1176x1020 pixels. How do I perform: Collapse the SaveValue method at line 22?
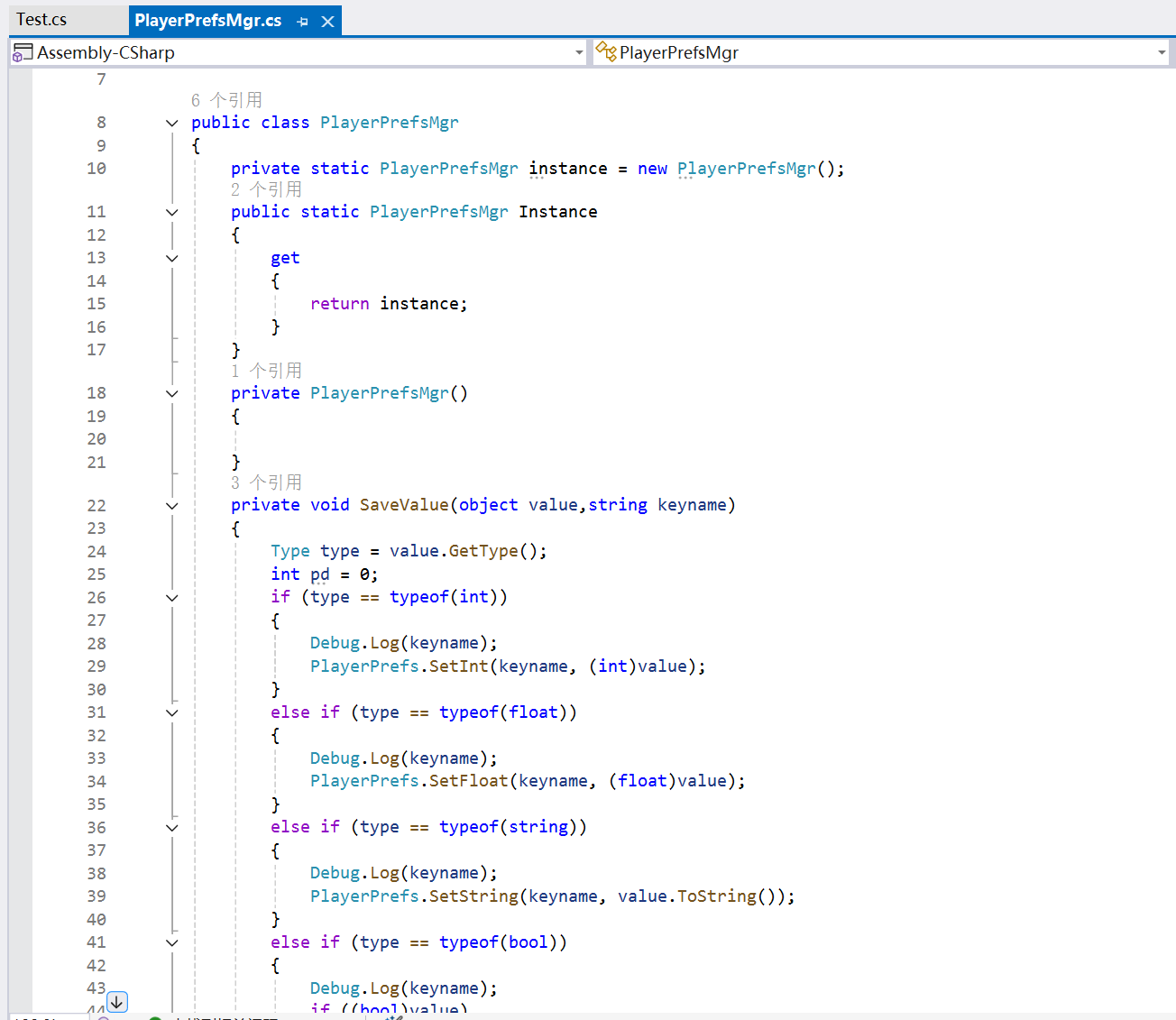(172, 506)
